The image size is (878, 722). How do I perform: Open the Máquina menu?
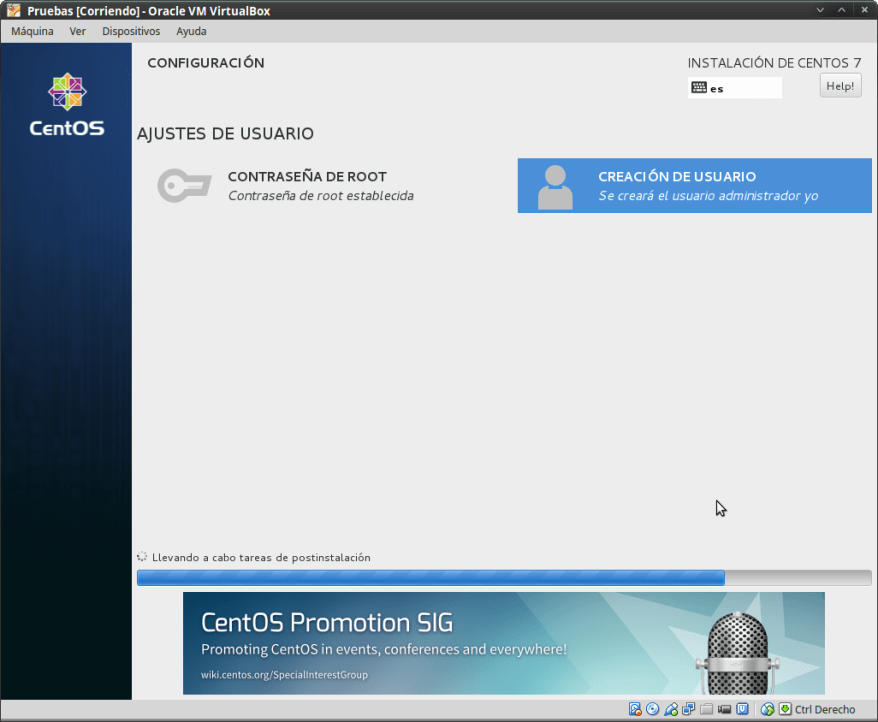(x=31, y=31)
